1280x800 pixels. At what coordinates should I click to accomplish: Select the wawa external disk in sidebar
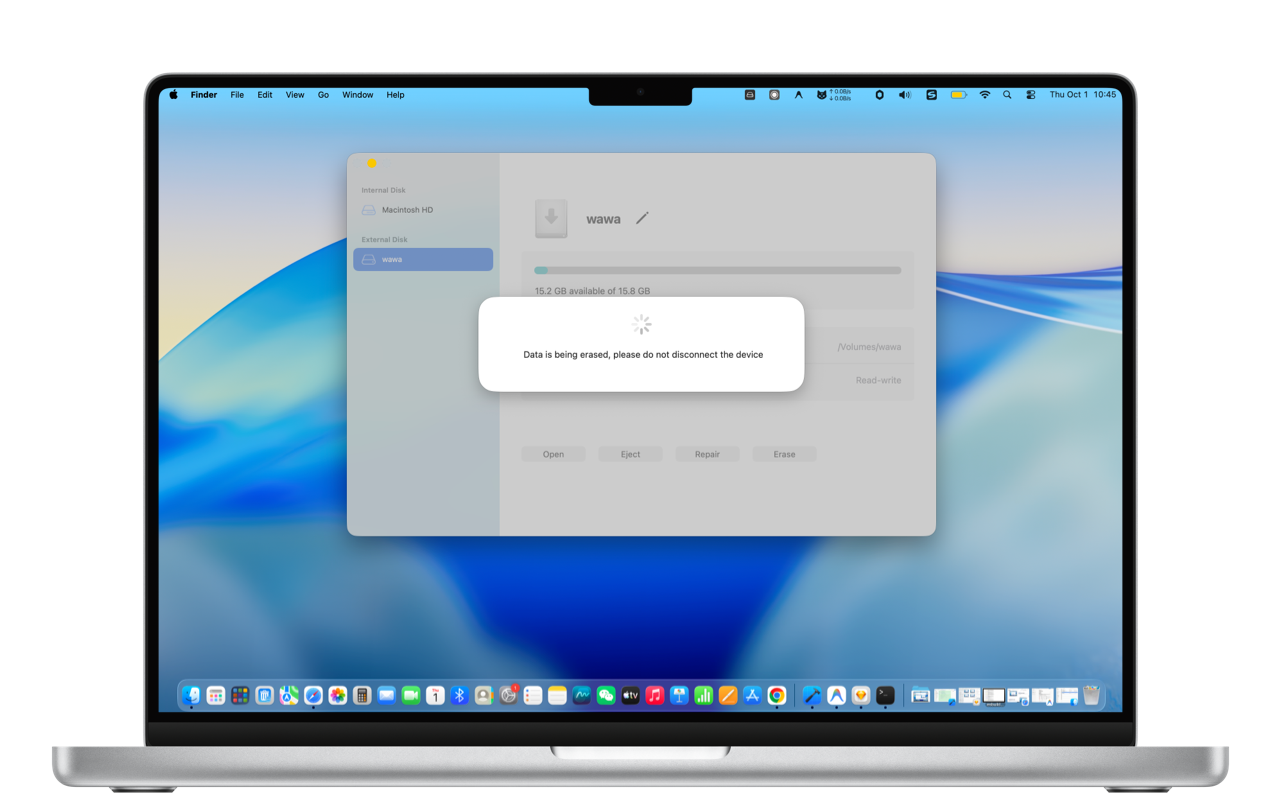[423, 259]
